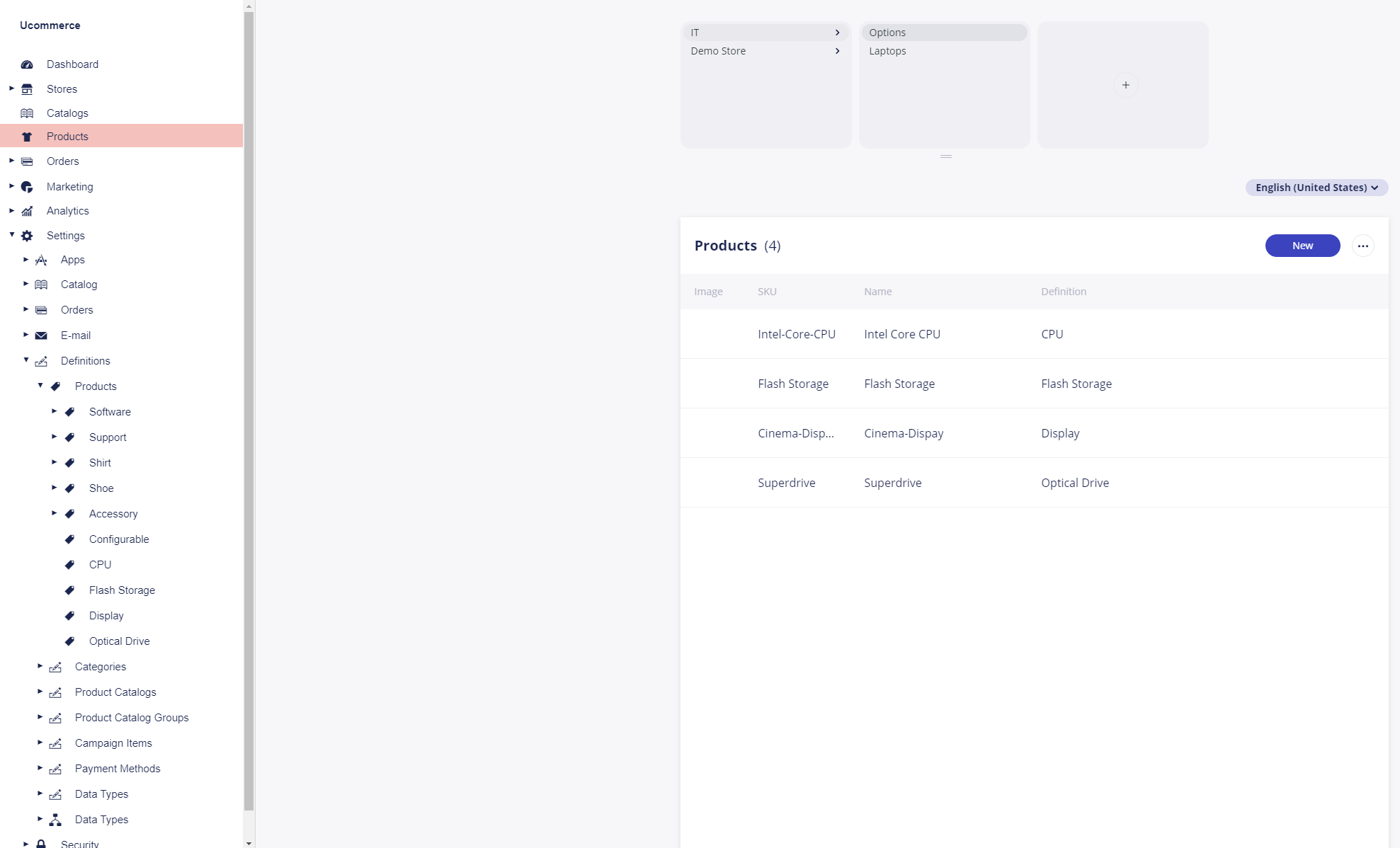Image resolution: width=1400 pixels, height=848 pixels.
Task: Expand the IT catalog chevron
Action: click(x=837, y=33)
